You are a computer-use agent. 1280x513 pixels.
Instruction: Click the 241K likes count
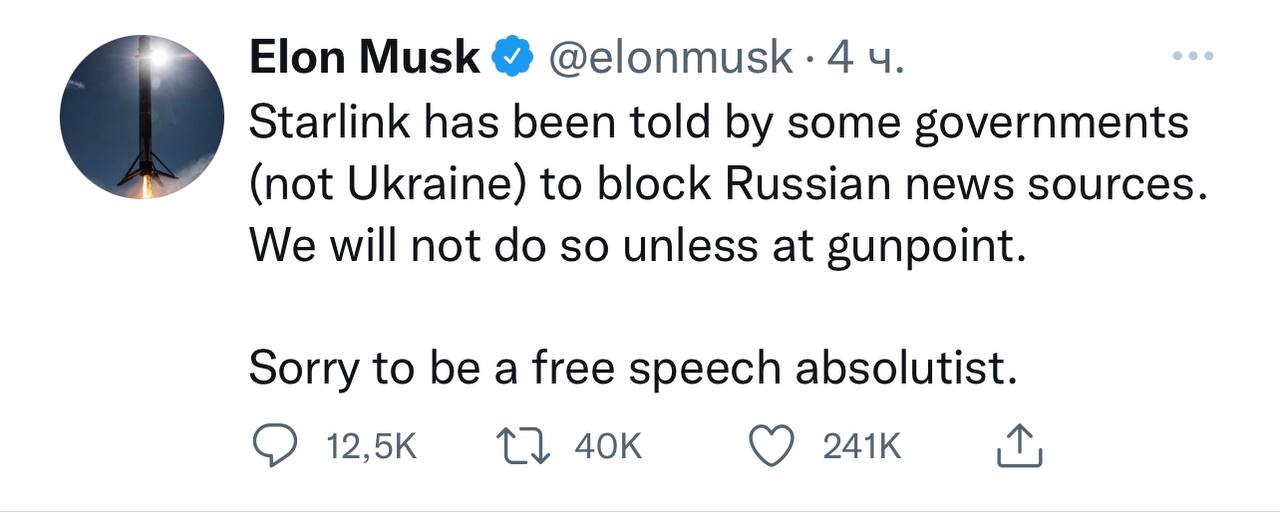pos(861,448)
